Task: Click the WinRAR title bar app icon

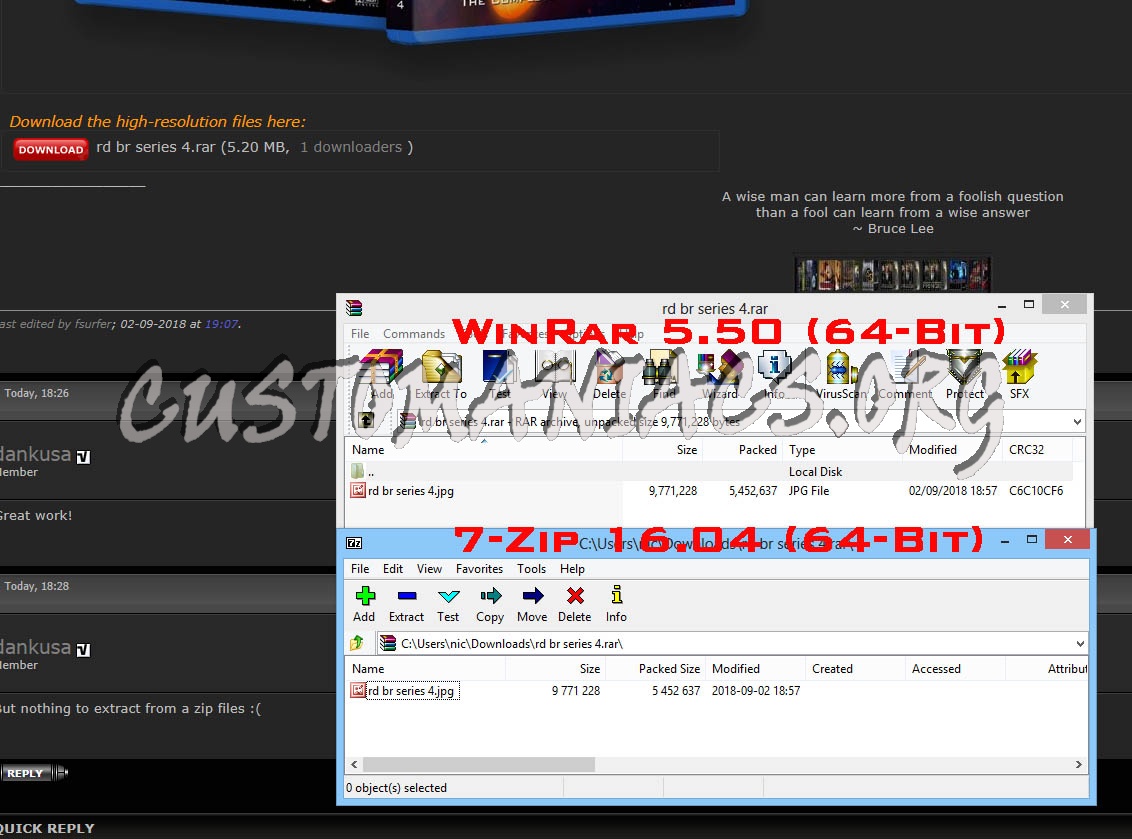Action: pos(354,308)
